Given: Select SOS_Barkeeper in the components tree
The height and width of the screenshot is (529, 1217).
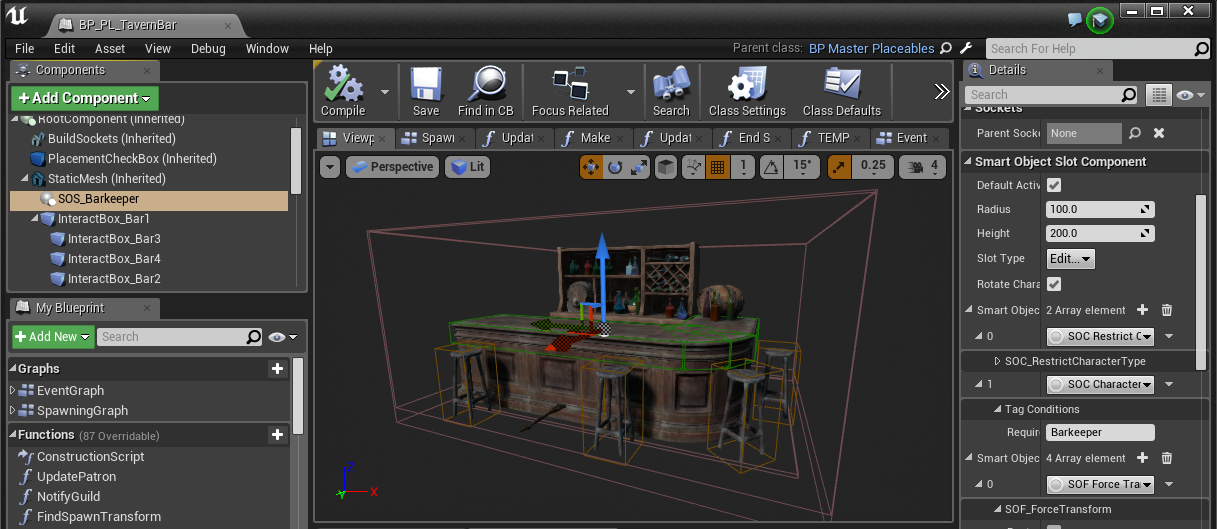Looking at the screenshot, I should [x=96, y=199].
